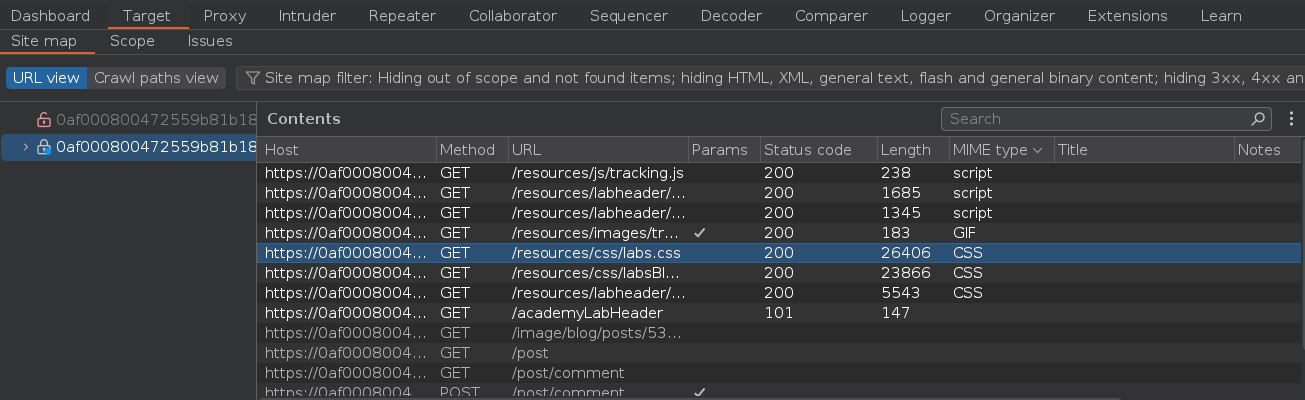Switch to URL view
This screenshot has height=400, width=1305.
point(46,78)
